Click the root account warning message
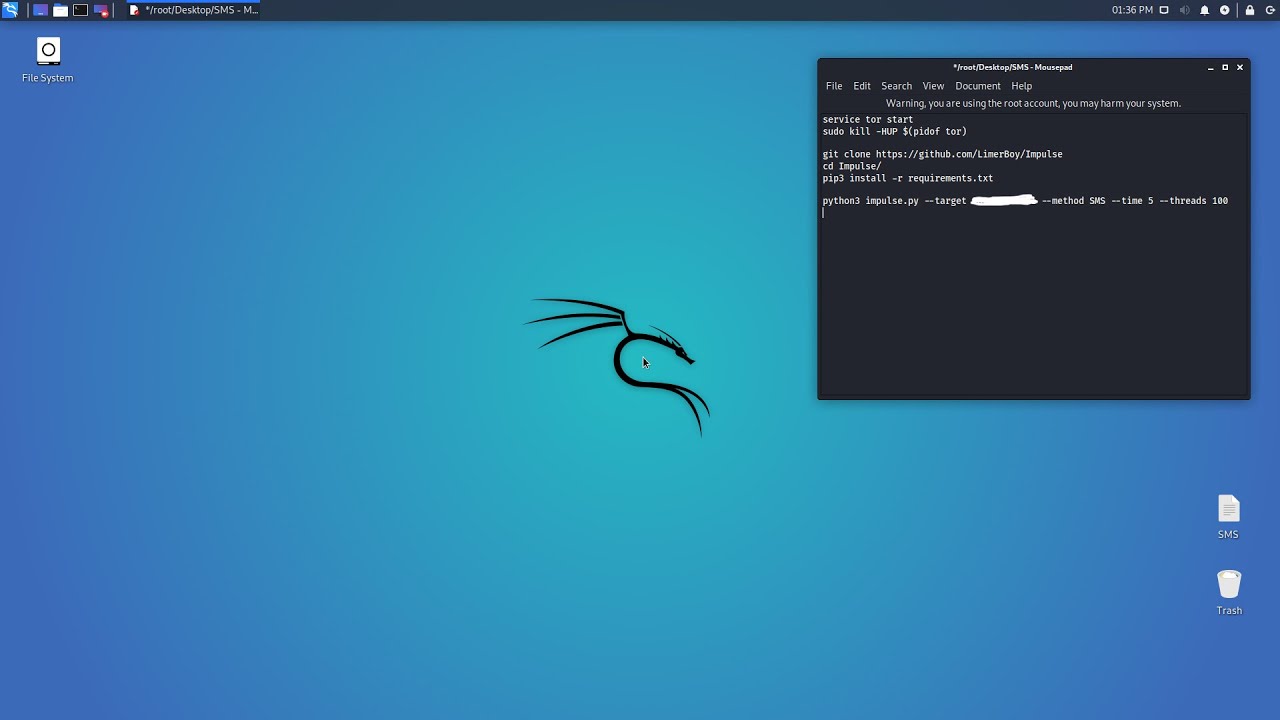The image size is (1280, 720). click(1033, 103)
